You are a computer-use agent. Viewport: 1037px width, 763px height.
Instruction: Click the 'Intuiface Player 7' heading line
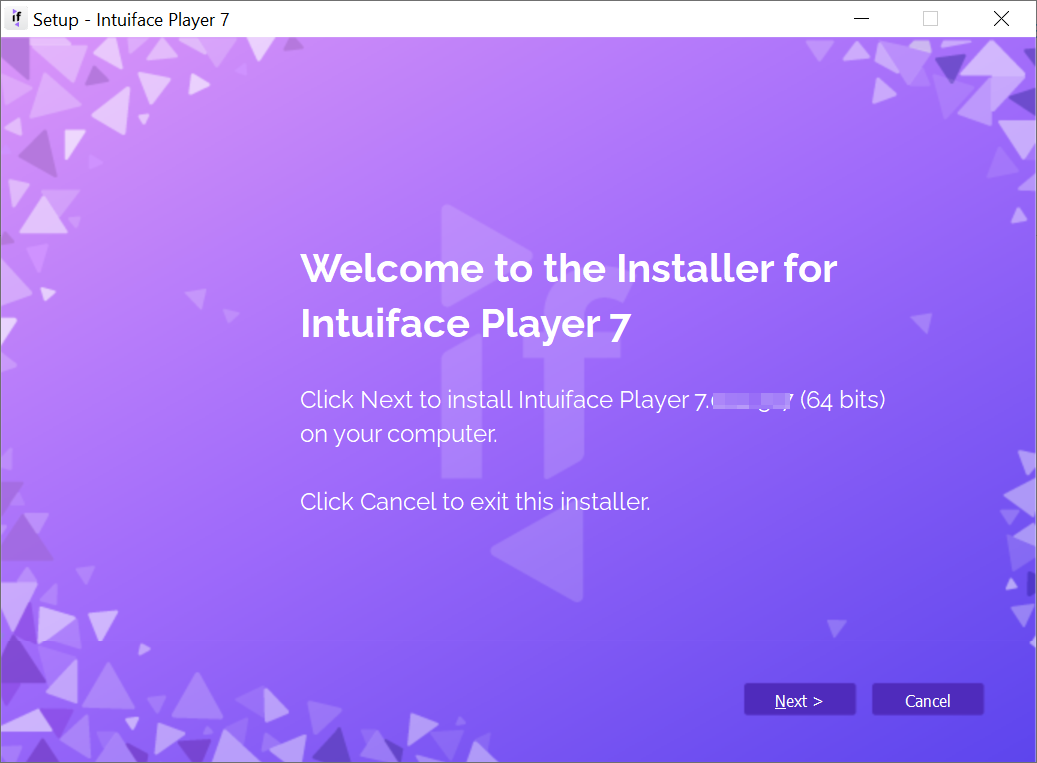tap(466, 325)
